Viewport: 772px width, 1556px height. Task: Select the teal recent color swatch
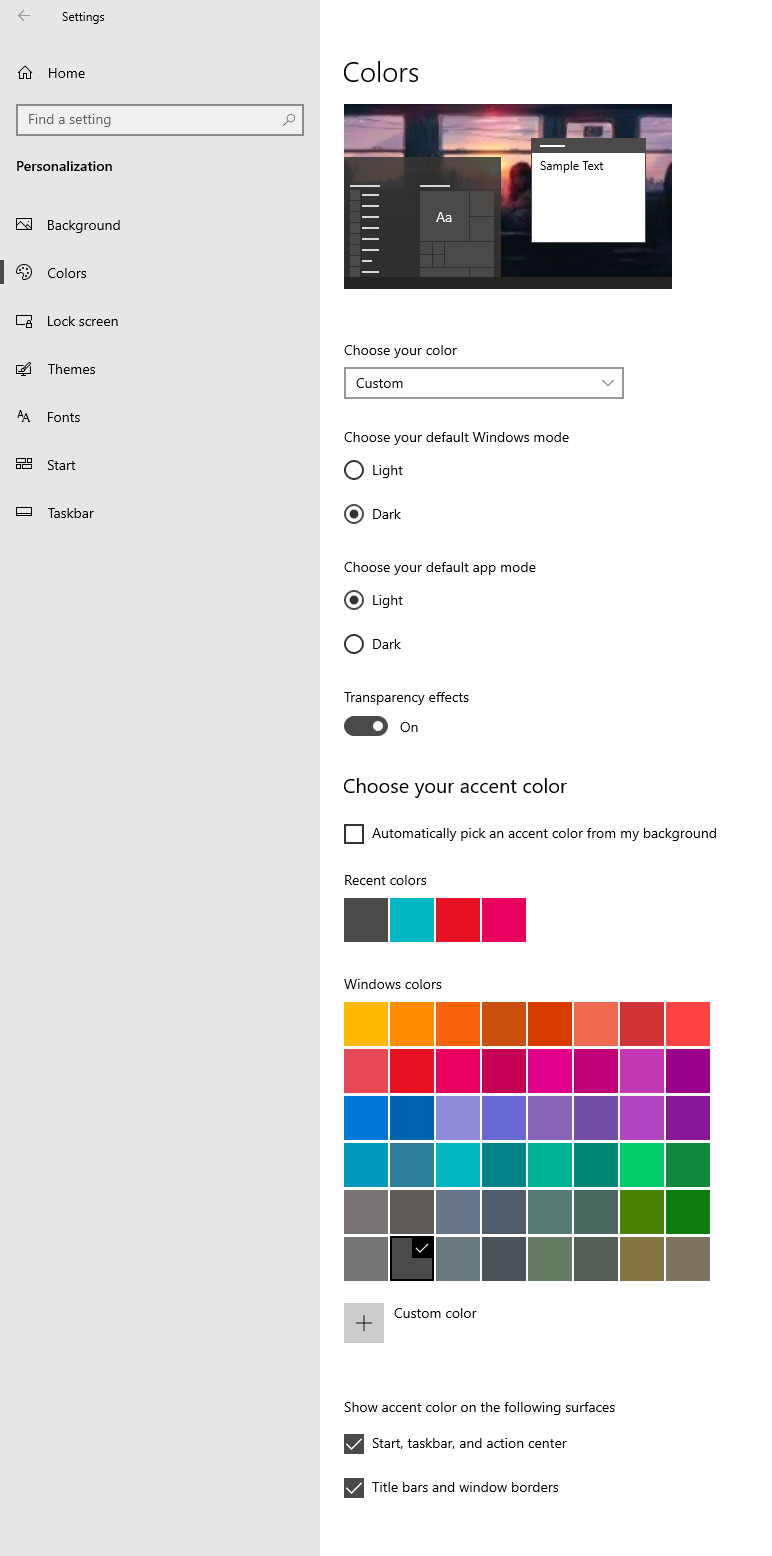coord(412,920)
